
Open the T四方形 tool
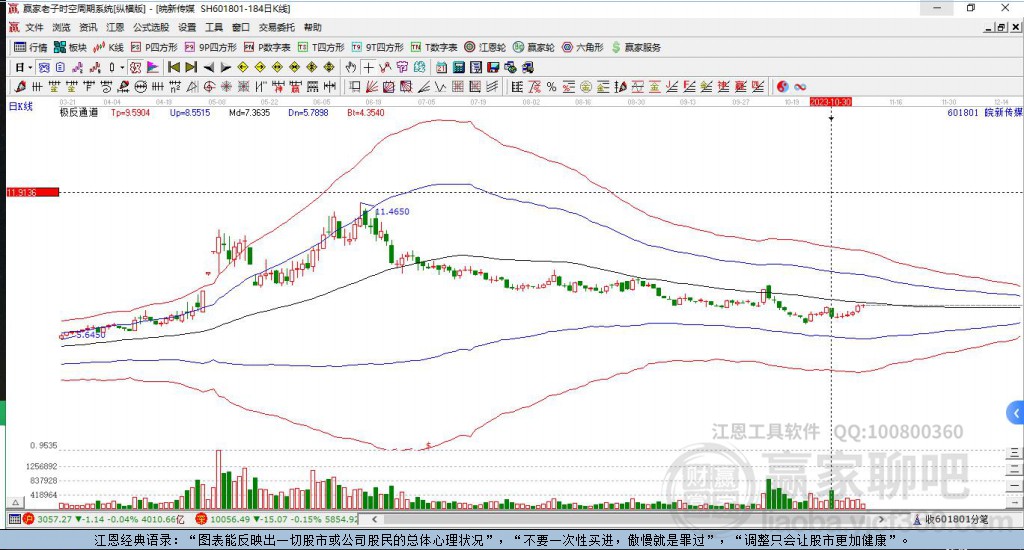(321, 47)
